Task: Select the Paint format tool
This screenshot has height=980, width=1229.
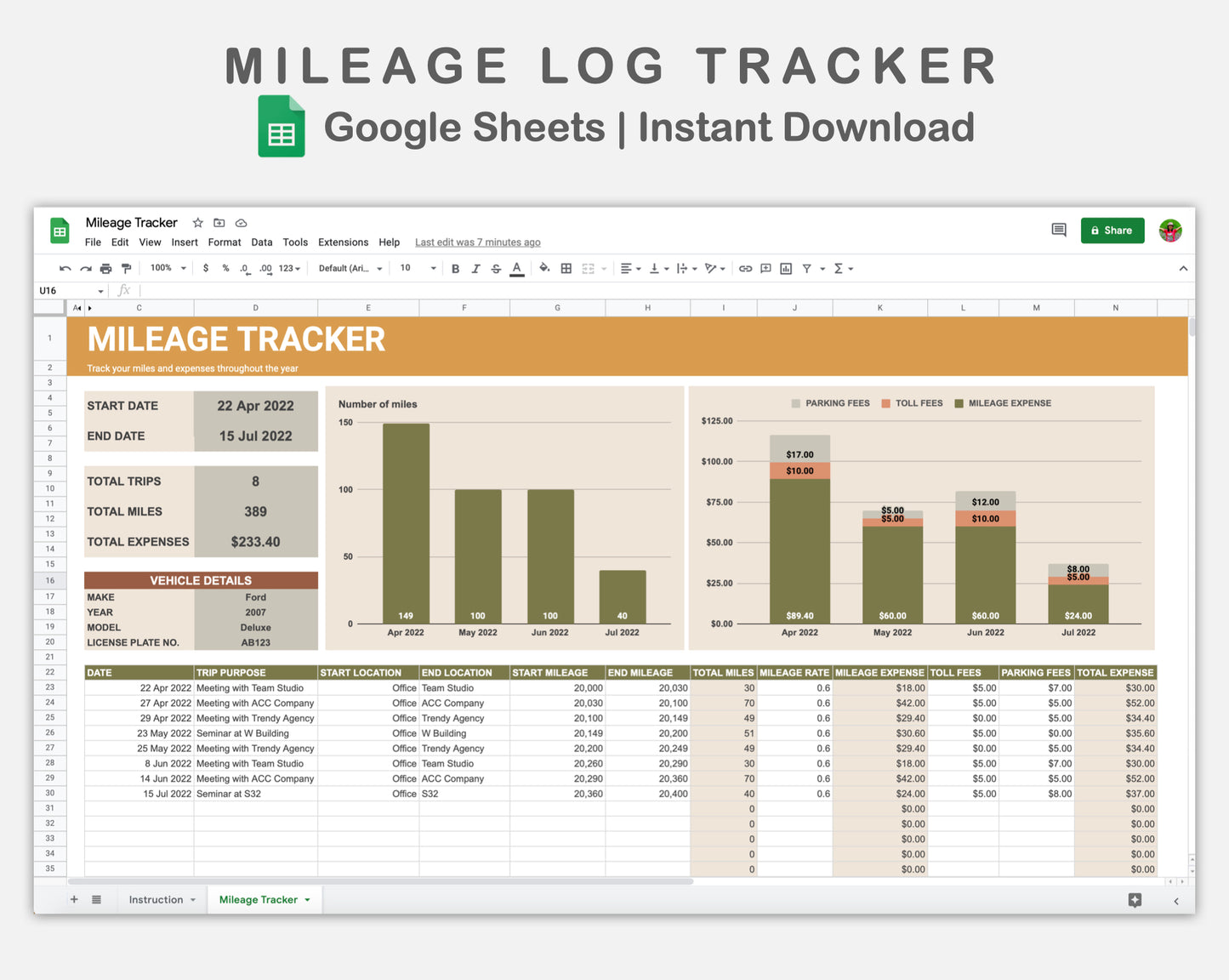Action: coord(126,268)
